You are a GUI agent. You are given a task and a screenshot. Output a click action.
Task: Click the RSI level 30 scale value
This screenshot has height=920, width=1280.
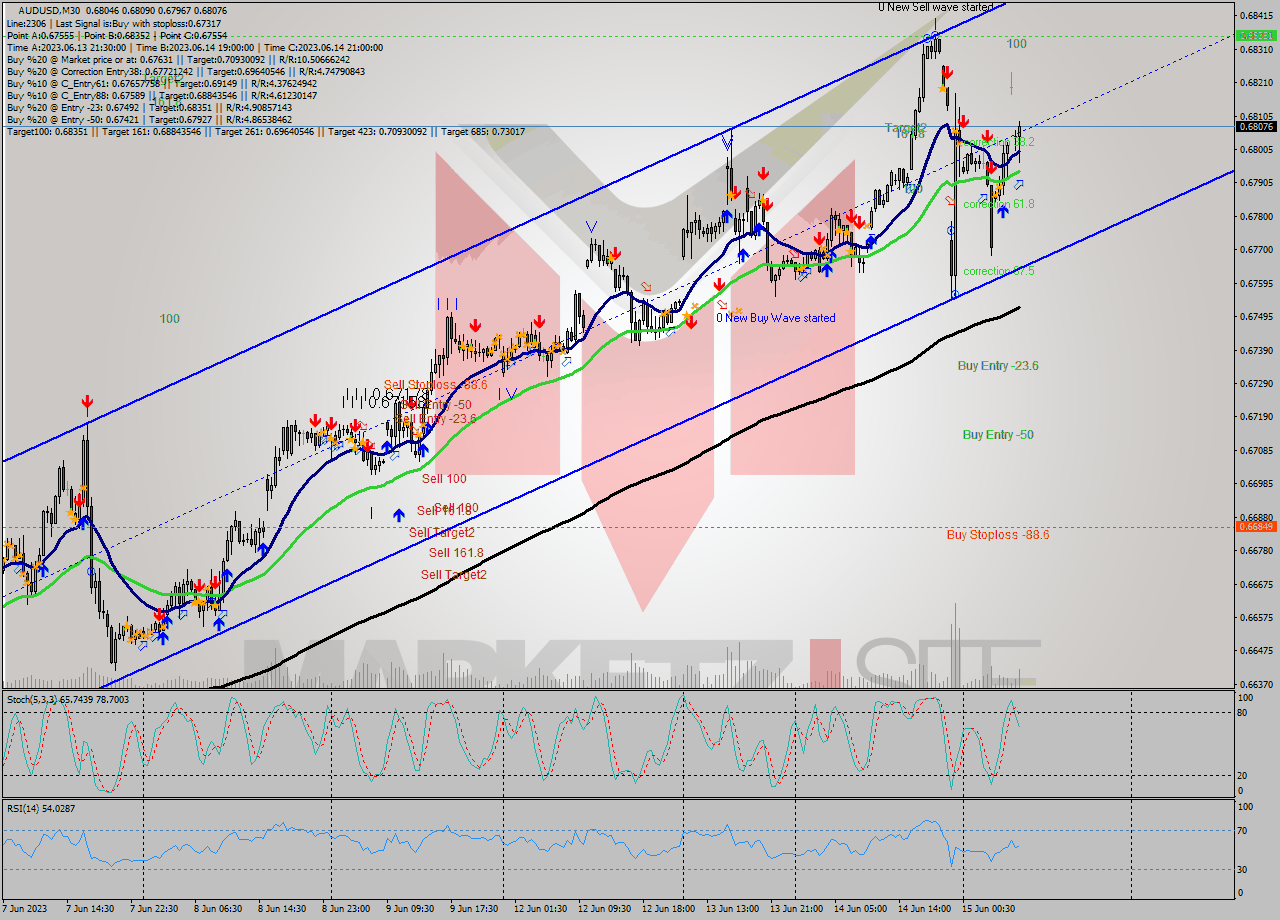point(1243,869)
